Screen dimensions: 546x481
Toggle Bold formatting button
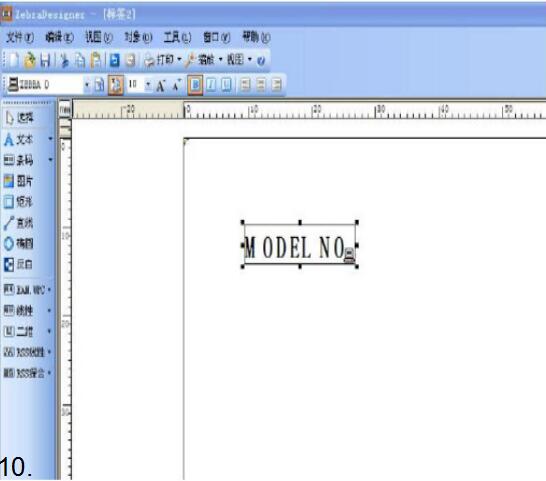coord(195,85)
